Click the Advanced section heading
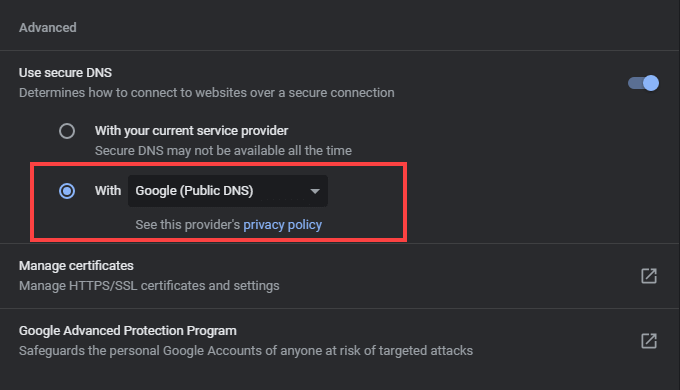Viewport: 680px width, 390px height. click(48, 28)
